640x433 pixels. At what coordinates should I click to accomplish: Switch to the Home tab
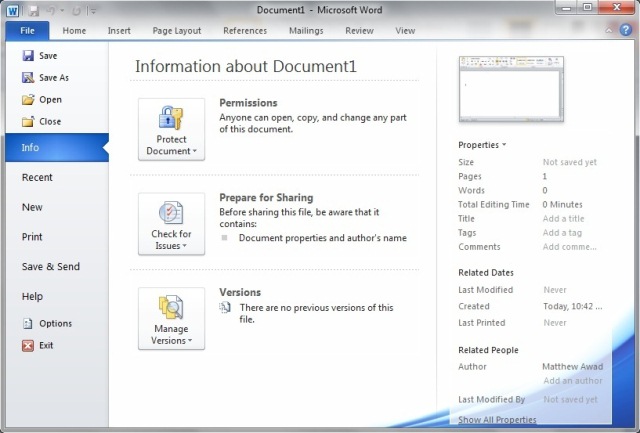[x=74, y=31]
